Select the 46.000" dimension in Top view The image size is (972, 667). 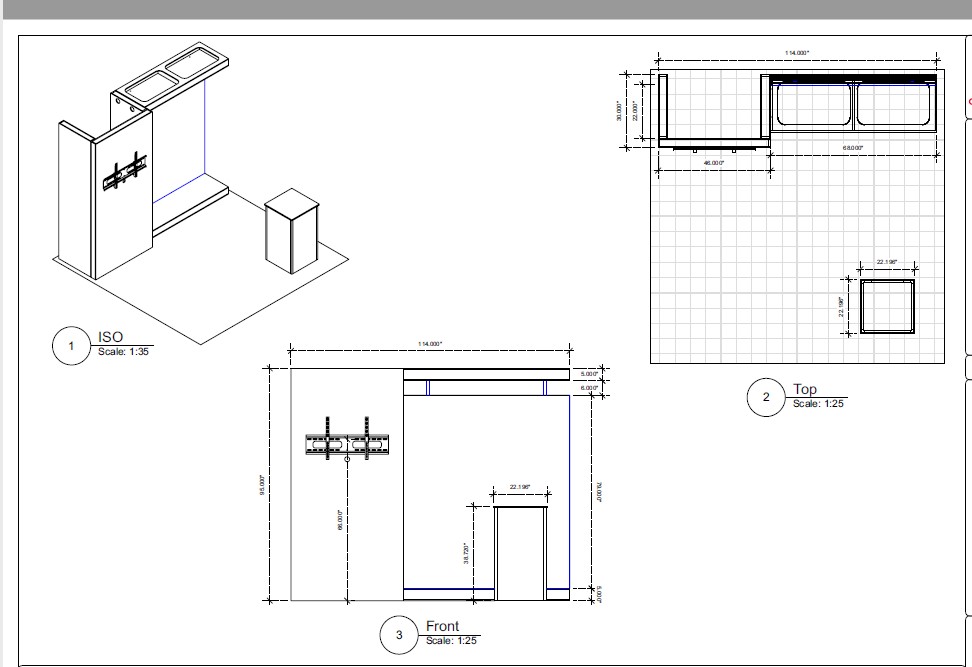(x=713, y=162)
